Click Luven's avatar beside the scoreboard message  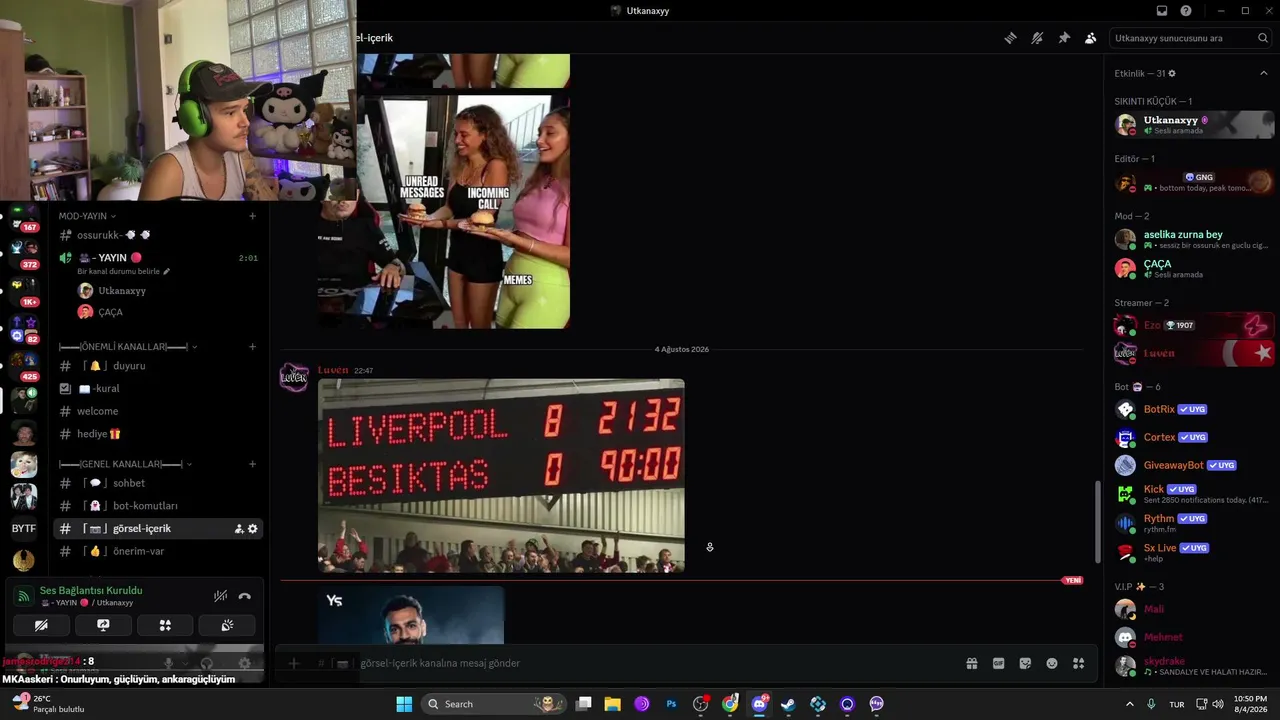point(294,377)
